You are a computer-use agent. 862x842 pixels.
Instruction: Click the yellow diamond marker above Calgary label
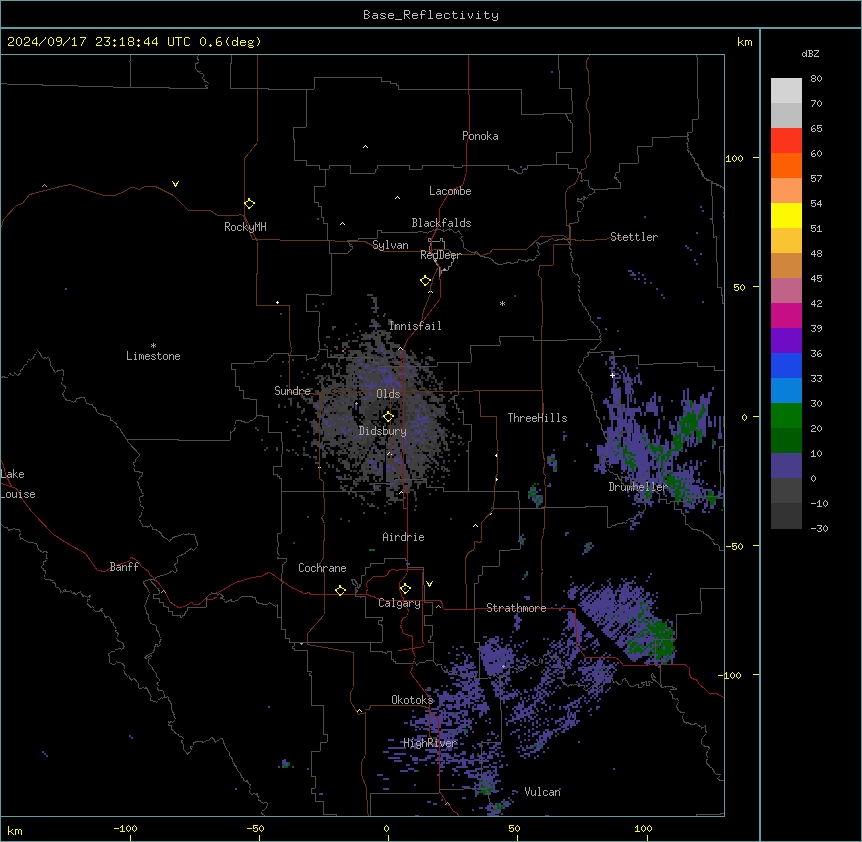(405, 589)
